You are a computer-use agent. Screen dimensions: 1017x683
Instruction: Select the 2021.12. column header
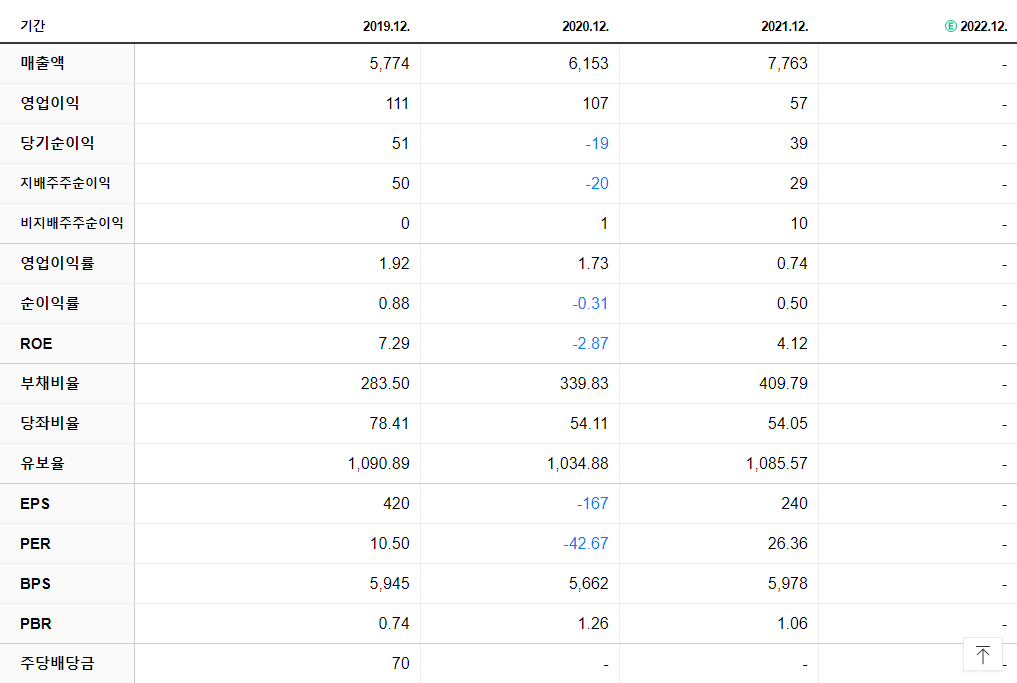pos(784,27)
